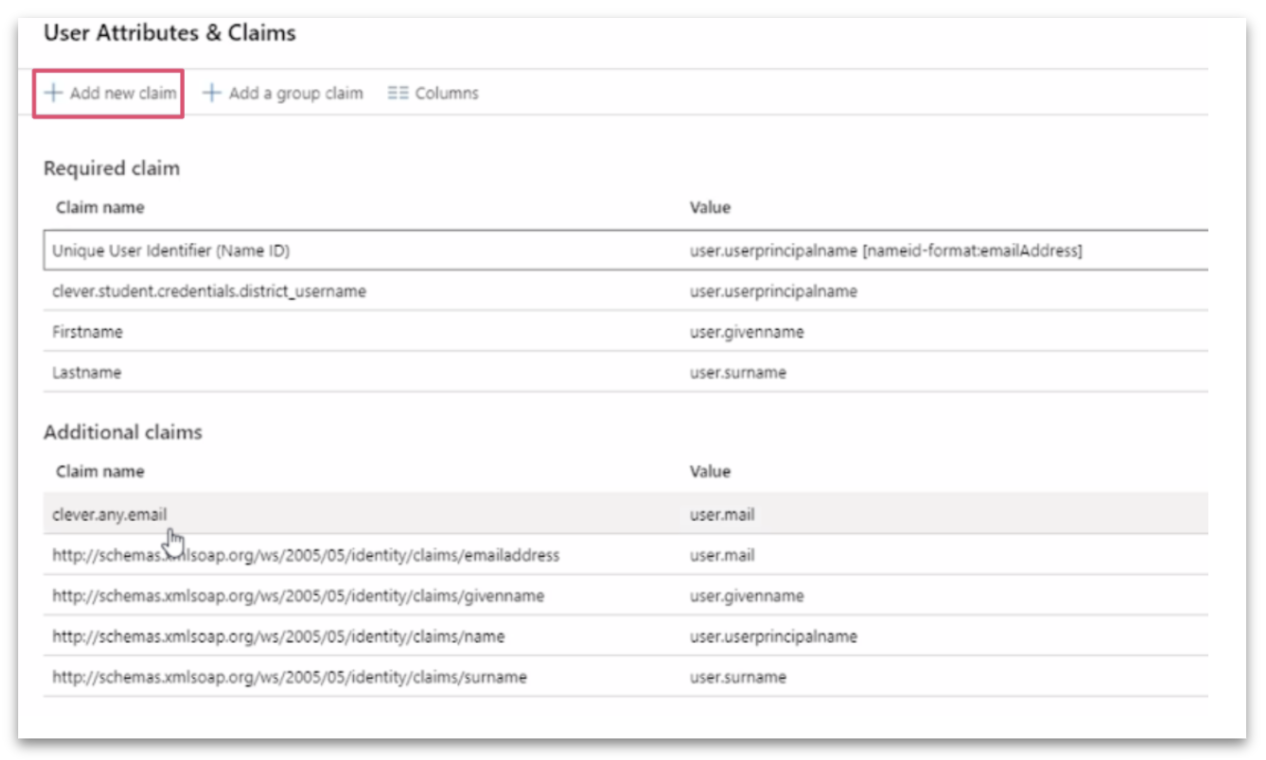Open the Columns configuration icon
1266x760 pixels.
click(x=397, y=92)
